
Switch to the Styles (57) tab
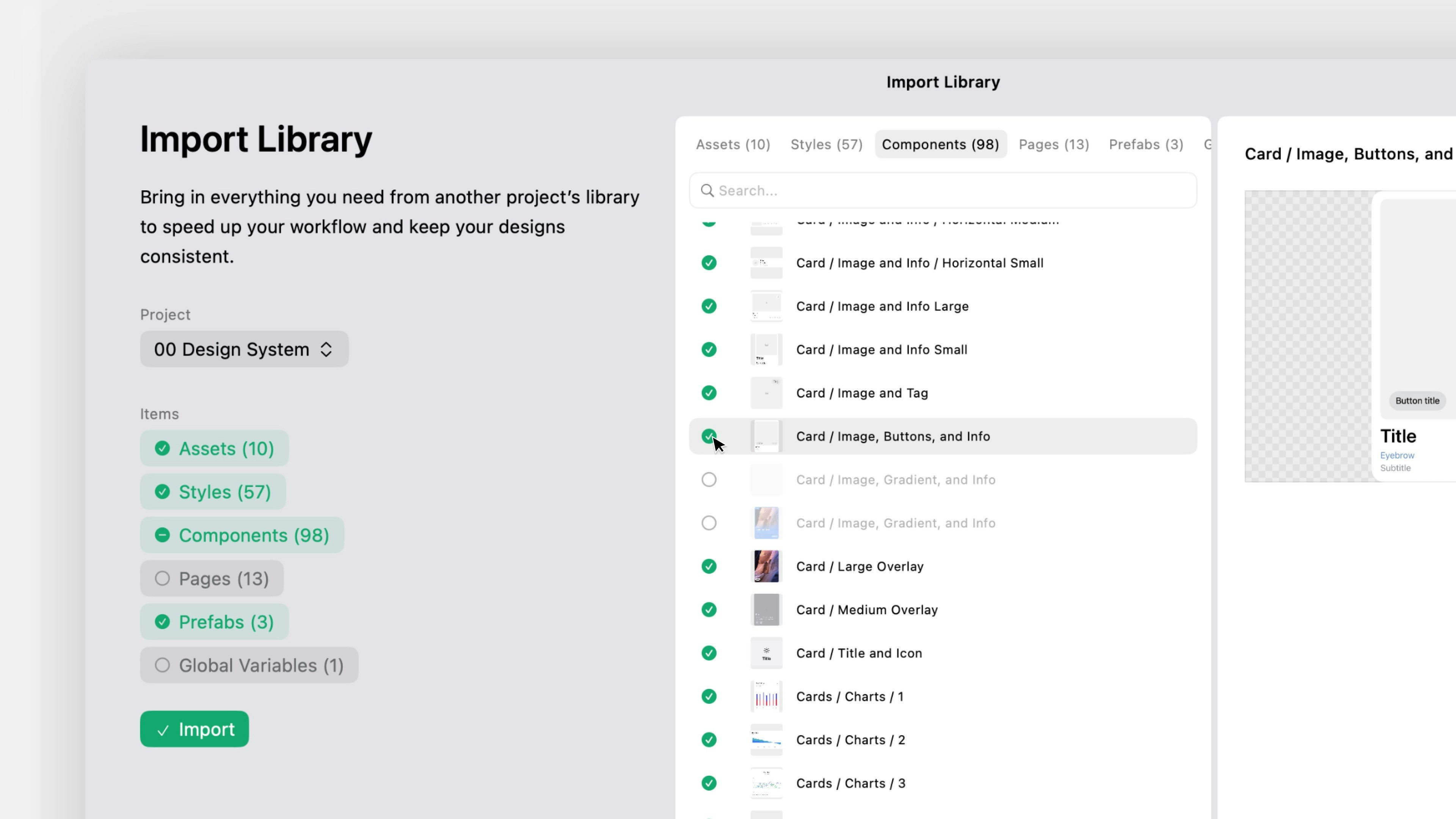pyautogui.click(x=826, y=145)
